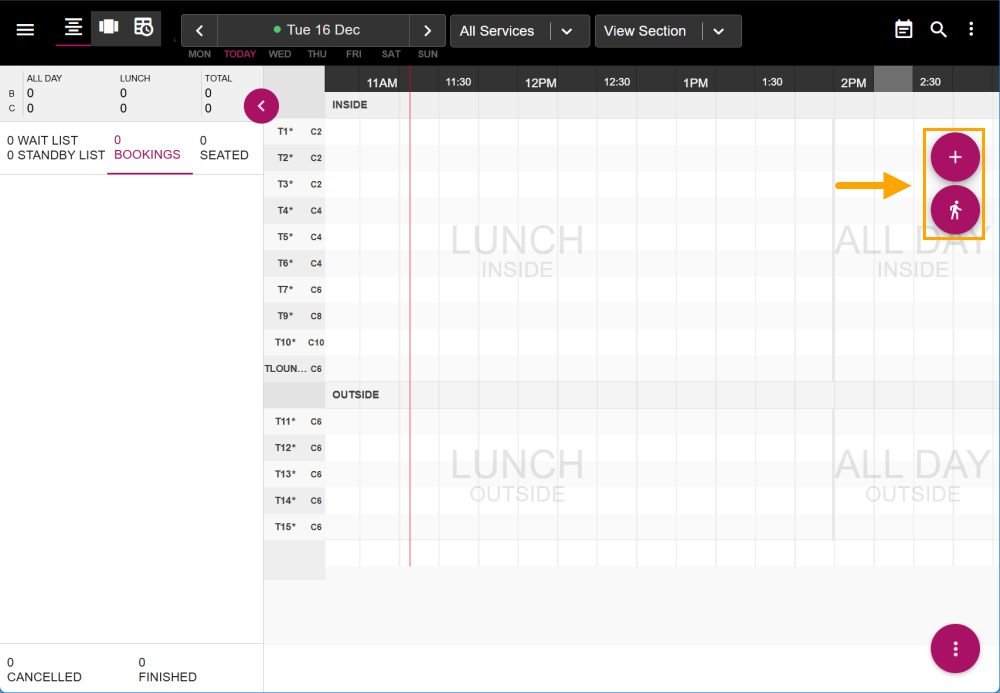Go to next day arrow
This screenshot has width=1000, height=693.
point(427,31)
